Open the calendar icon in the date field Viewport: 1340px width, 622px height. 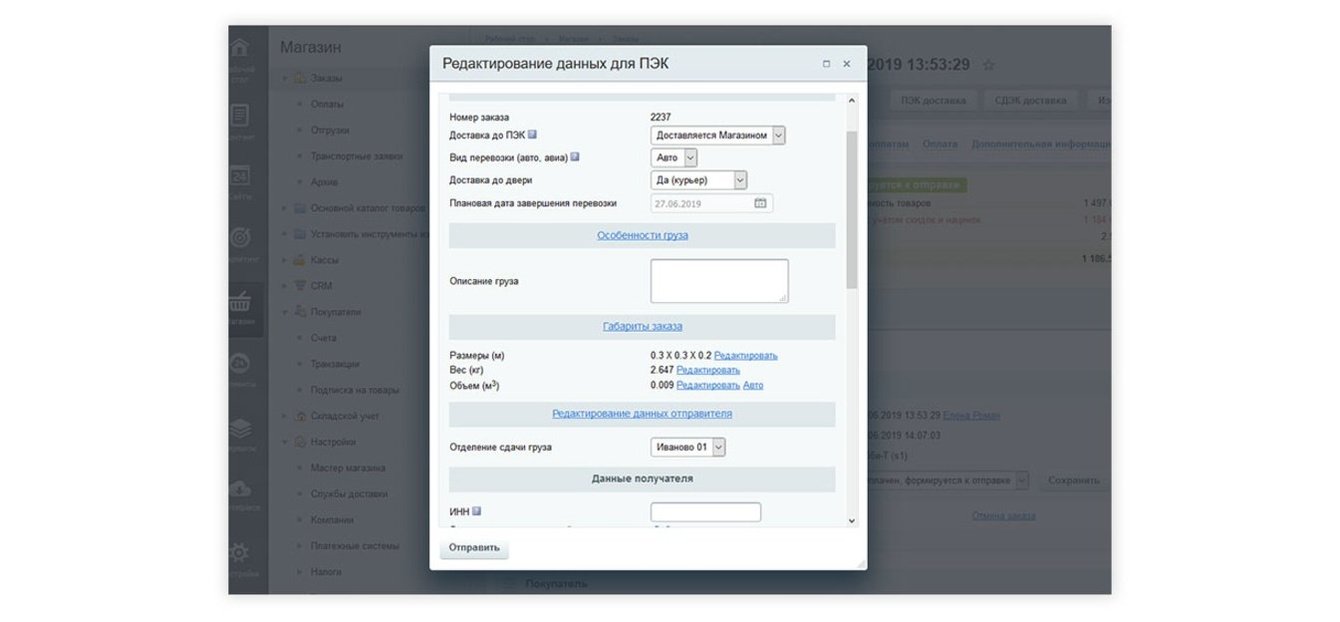(x=760, y=203)
